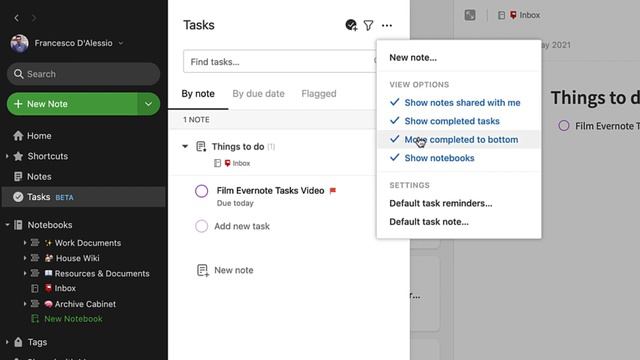Click the expand-note icon in the note pane toolbar
The width and height of the screenshot is (640, 360).
pos(470,15)
